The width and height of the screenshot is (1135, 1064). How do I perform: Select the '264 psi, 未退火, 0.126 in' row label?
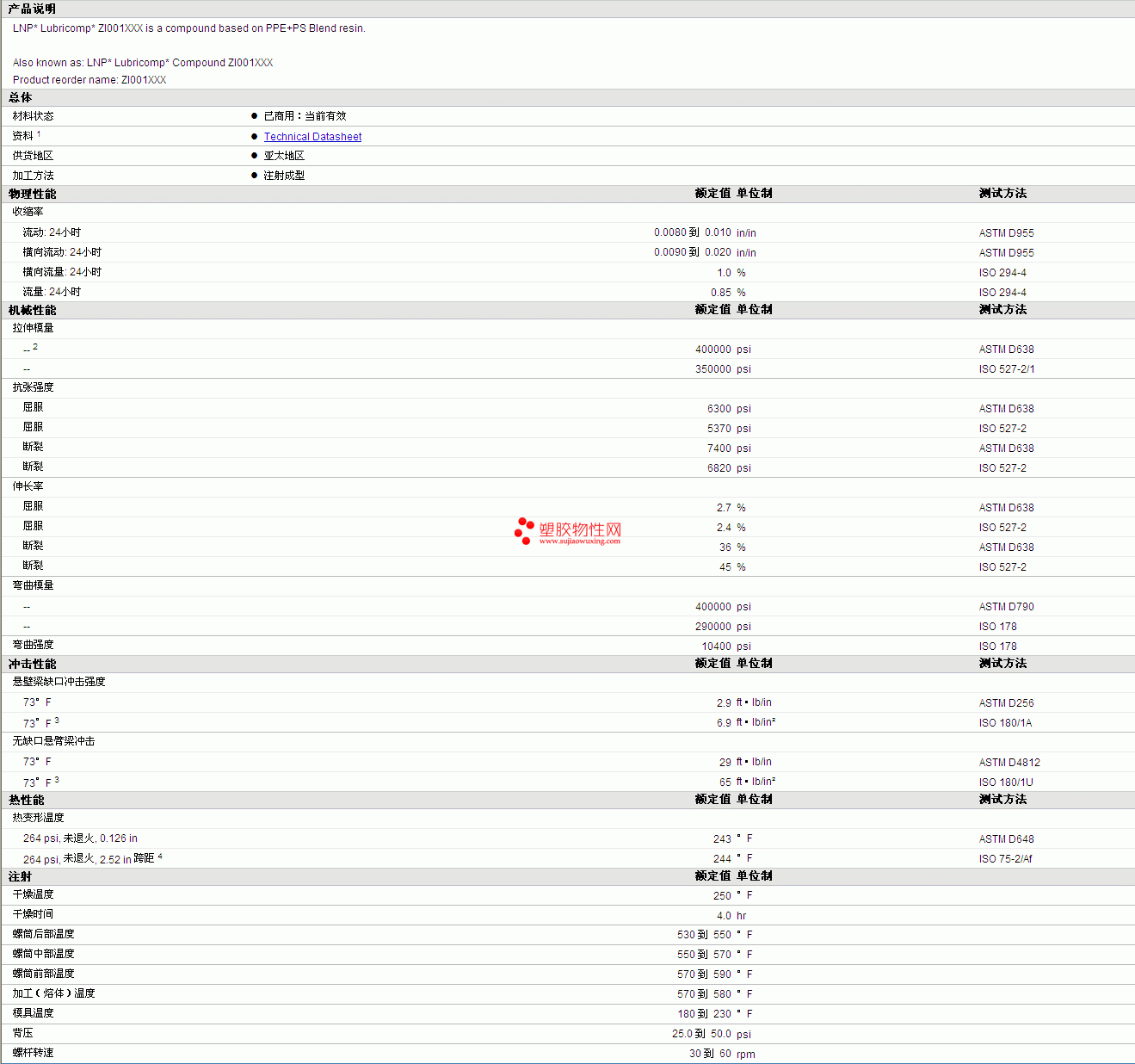(x=80, y=838)
